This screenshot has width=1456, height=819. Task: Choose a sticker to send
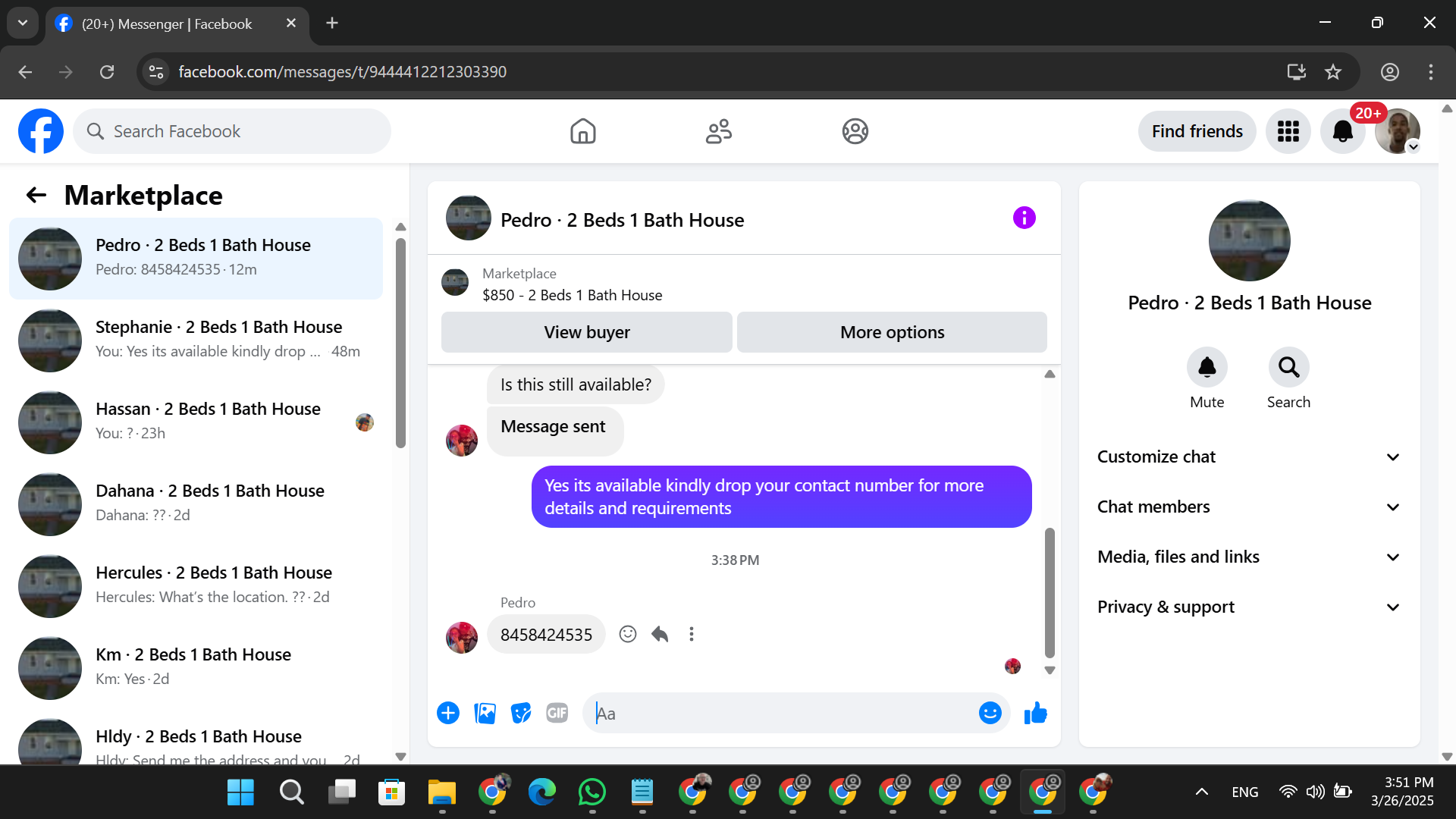(521, 713)
